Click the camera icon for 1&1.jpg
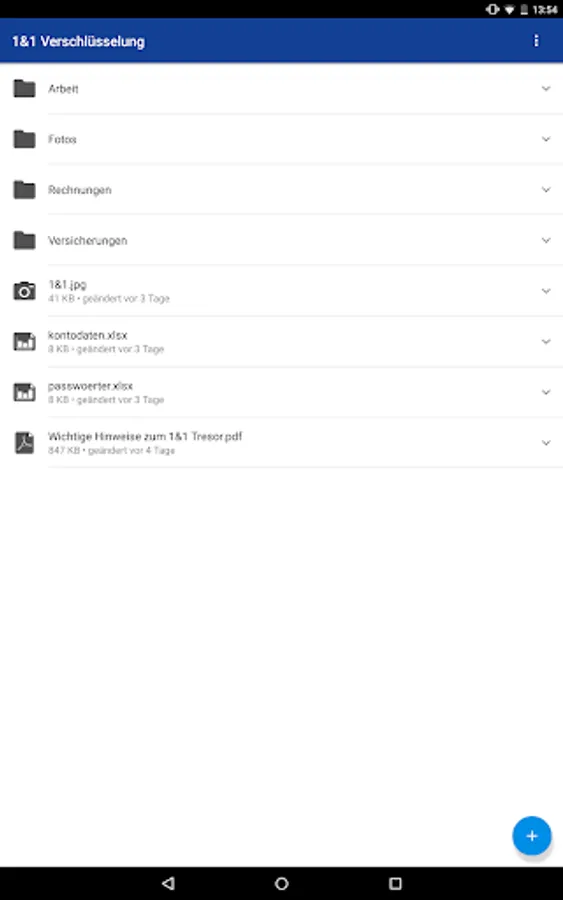The width and height of the screenshot is (563, 900). (x=24, y=291)
